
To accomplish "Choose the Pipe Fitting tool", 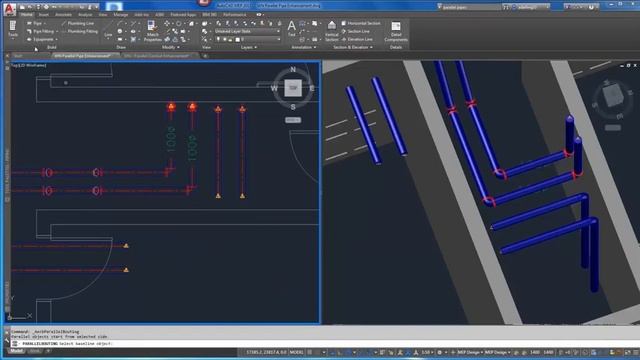I will coord(40,31).
